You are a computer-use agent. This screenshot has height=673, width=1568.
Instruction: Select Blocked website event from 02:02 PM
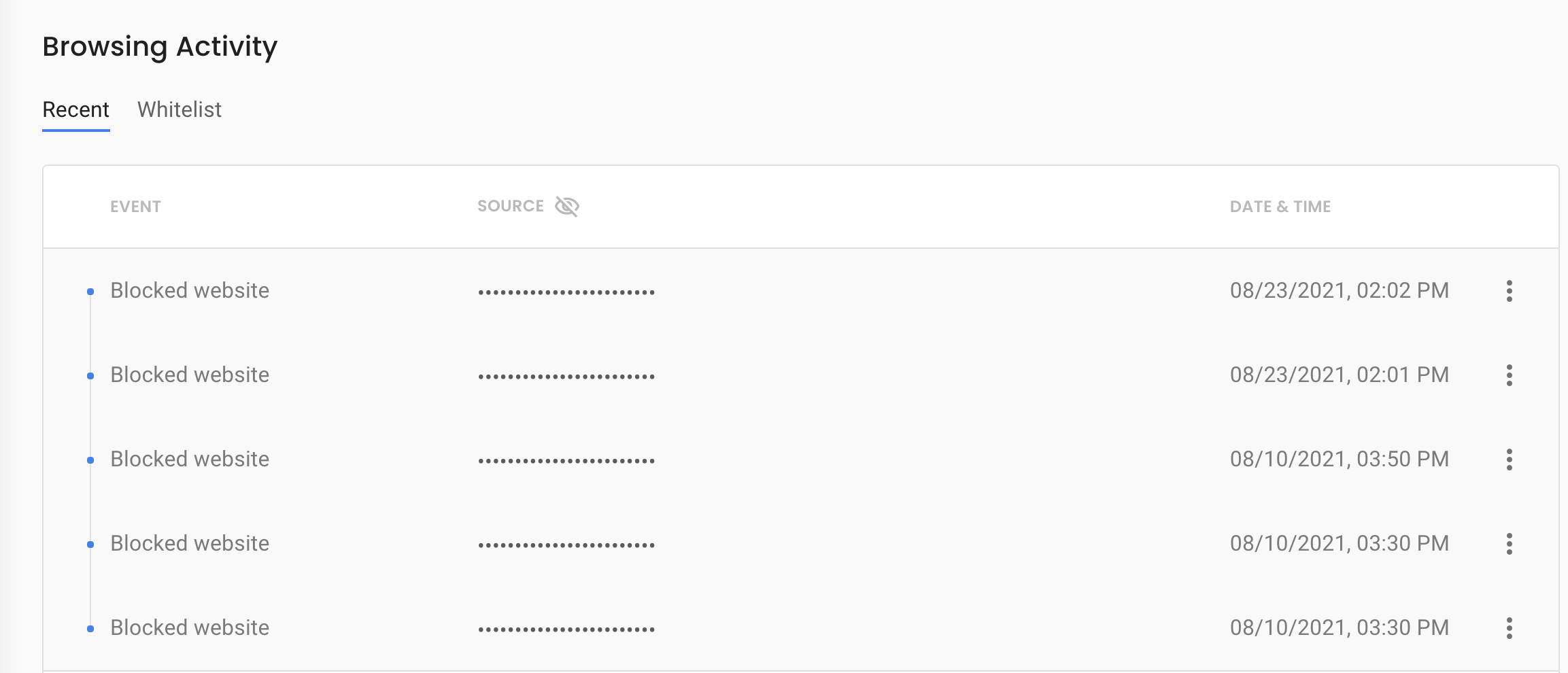pos(190,291)
